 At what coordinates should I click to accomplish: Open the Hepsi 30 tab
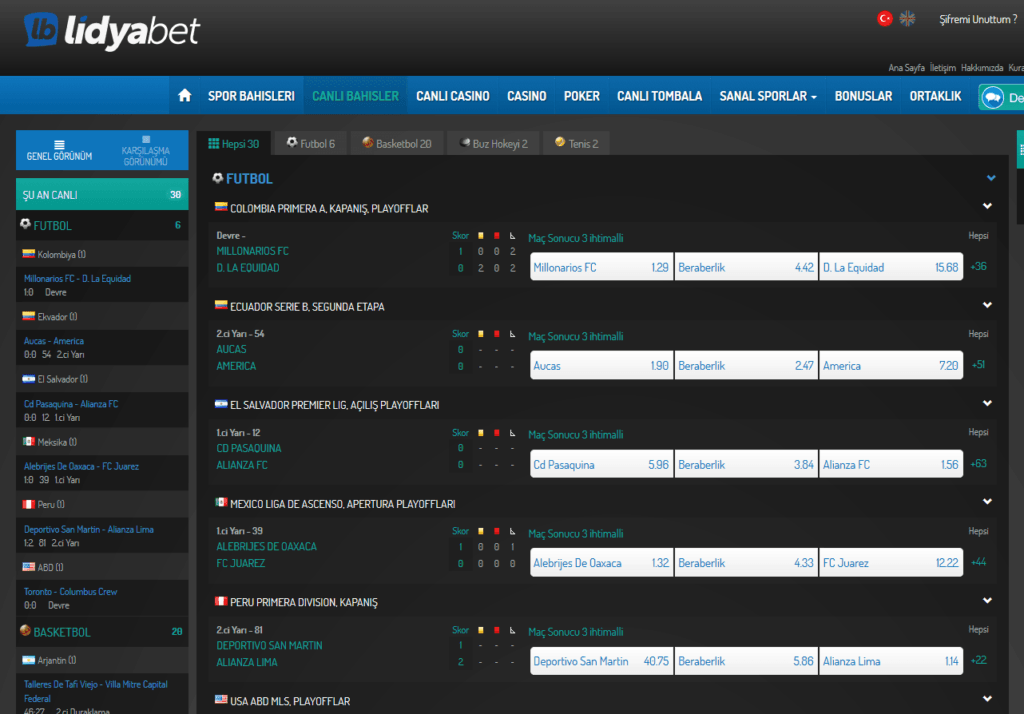233,144
